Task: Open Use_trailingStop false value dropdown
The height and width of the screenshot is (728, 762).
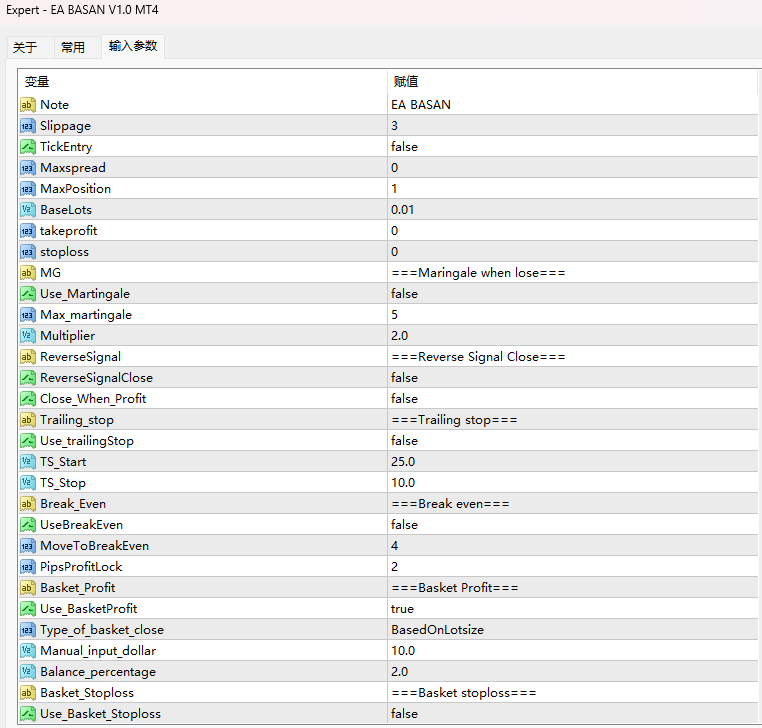Action: 572,441
